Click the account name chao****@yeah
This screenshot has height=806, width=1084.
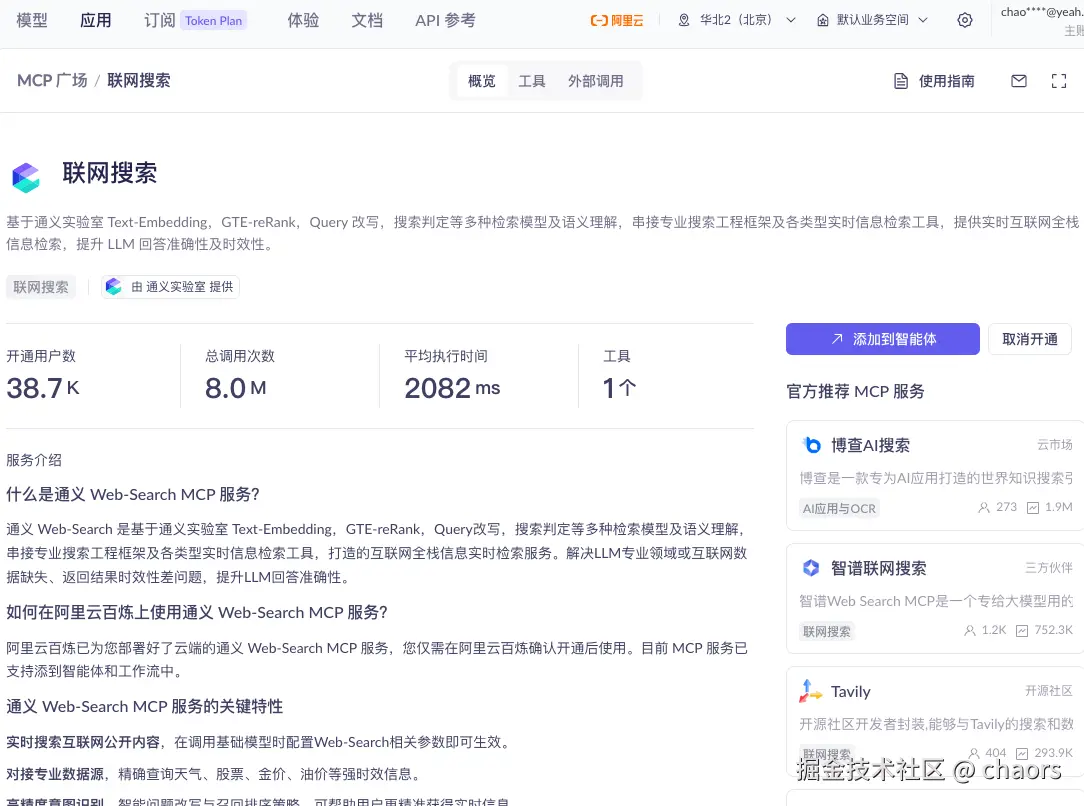pyautogui.click(x=1042, y=12)
